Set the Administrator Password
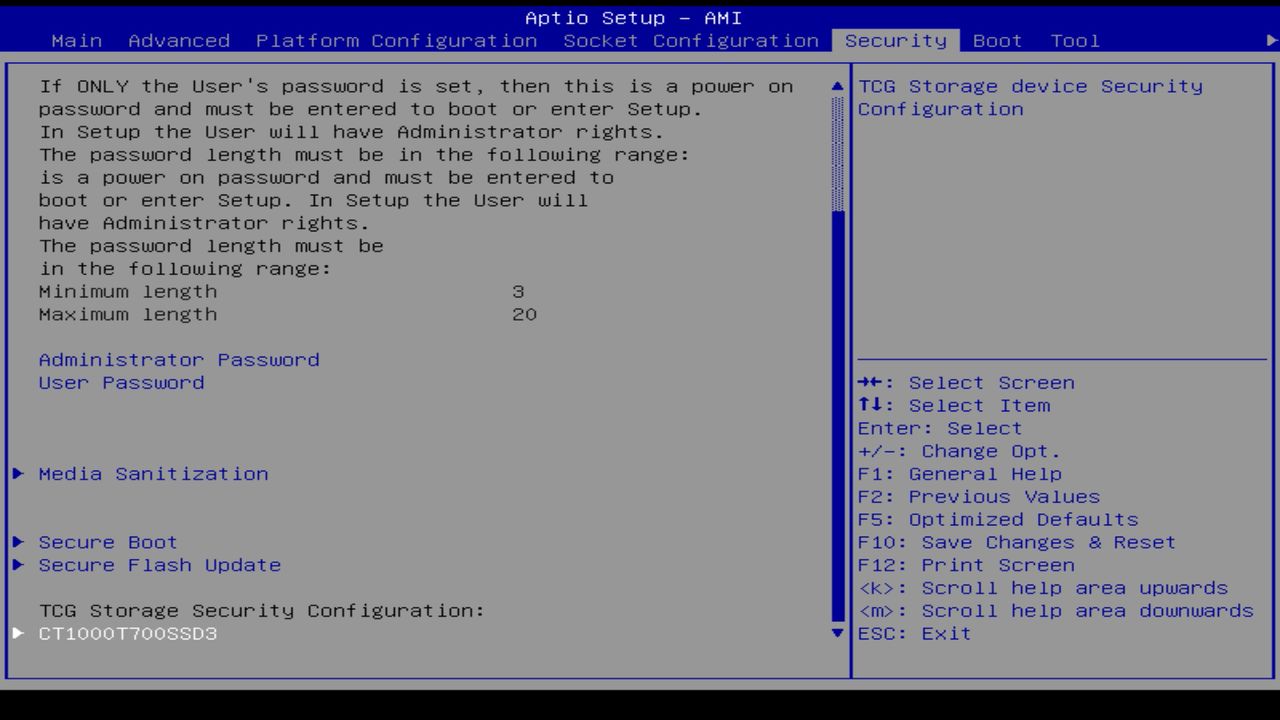This screenshot has width=1280, height=720. tap(179, 359)
